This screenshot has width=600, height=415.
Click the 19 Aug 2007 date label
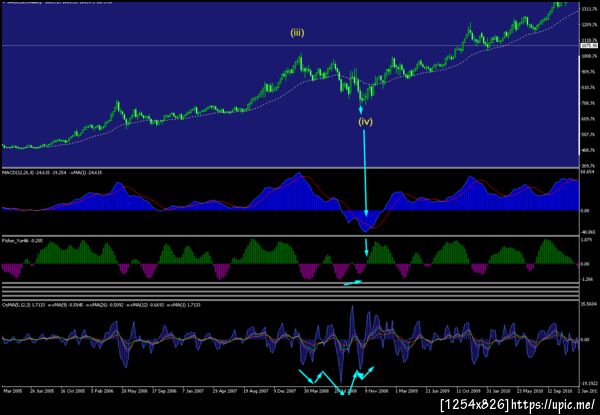(256, 391)
